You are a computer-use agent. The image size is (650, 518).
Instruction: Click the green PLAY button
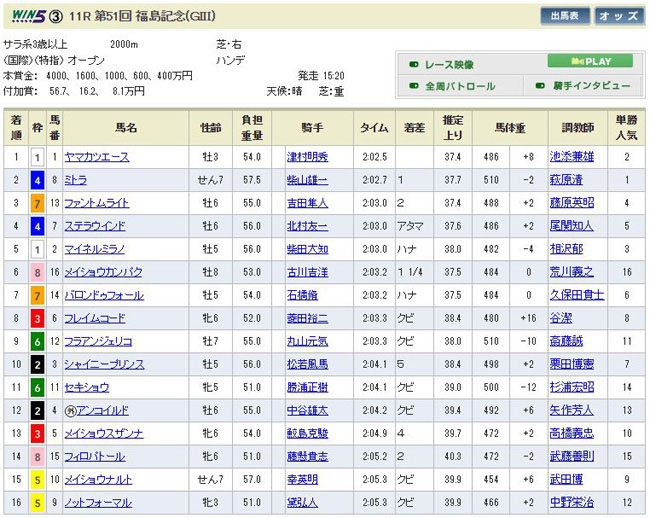589,61
